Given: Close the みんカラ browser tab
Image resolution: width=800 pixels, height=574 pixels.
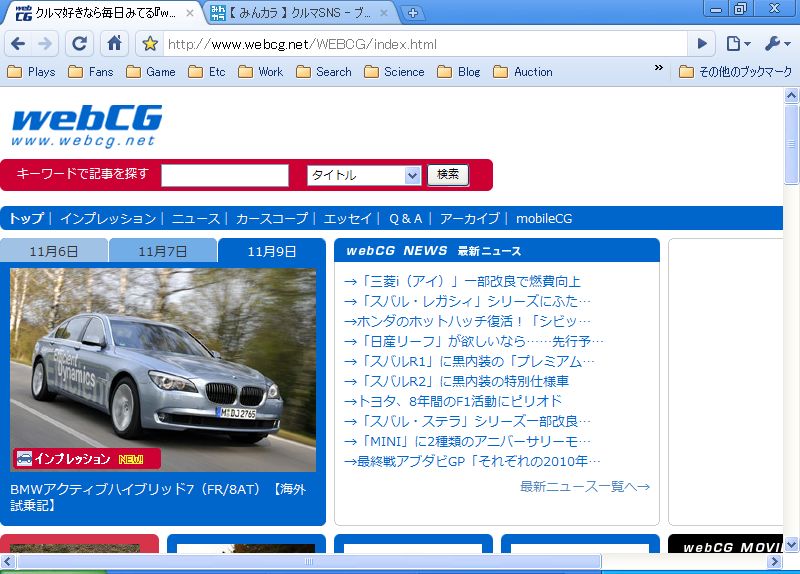Looking at the screenshot, I should pos(384,13).
